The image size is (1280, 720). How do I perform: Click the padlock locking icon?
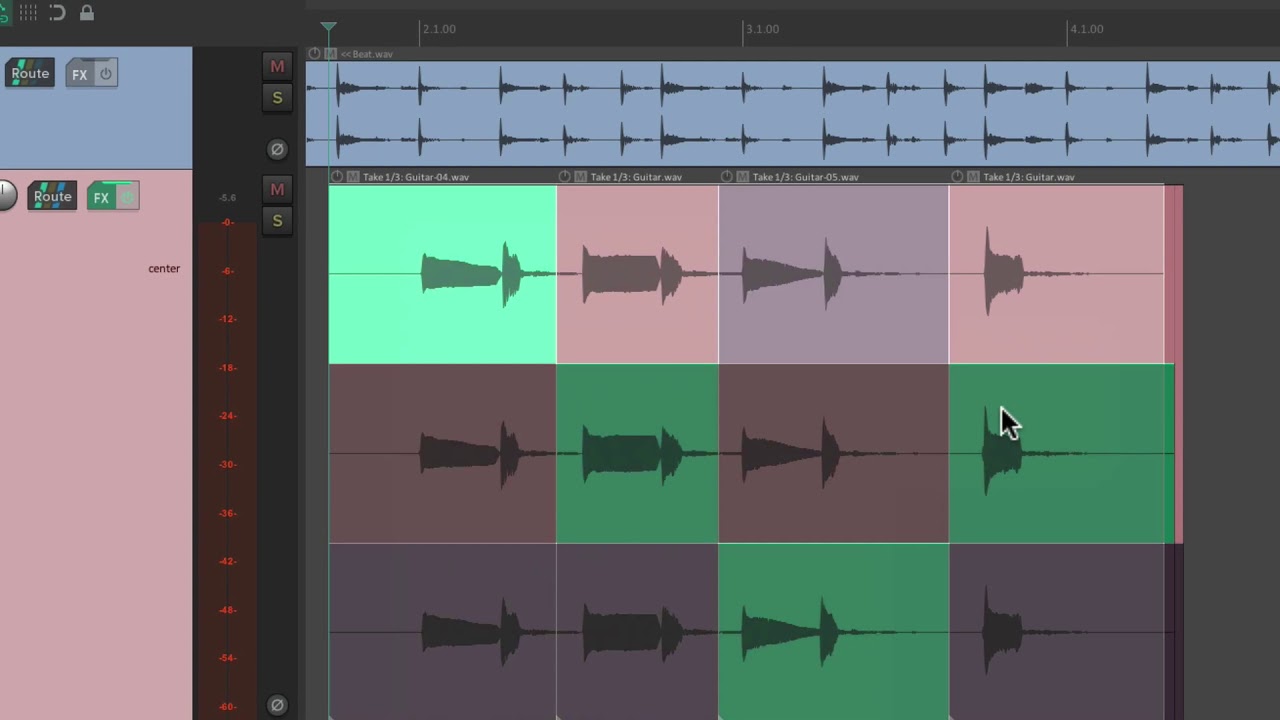[87, 13]
